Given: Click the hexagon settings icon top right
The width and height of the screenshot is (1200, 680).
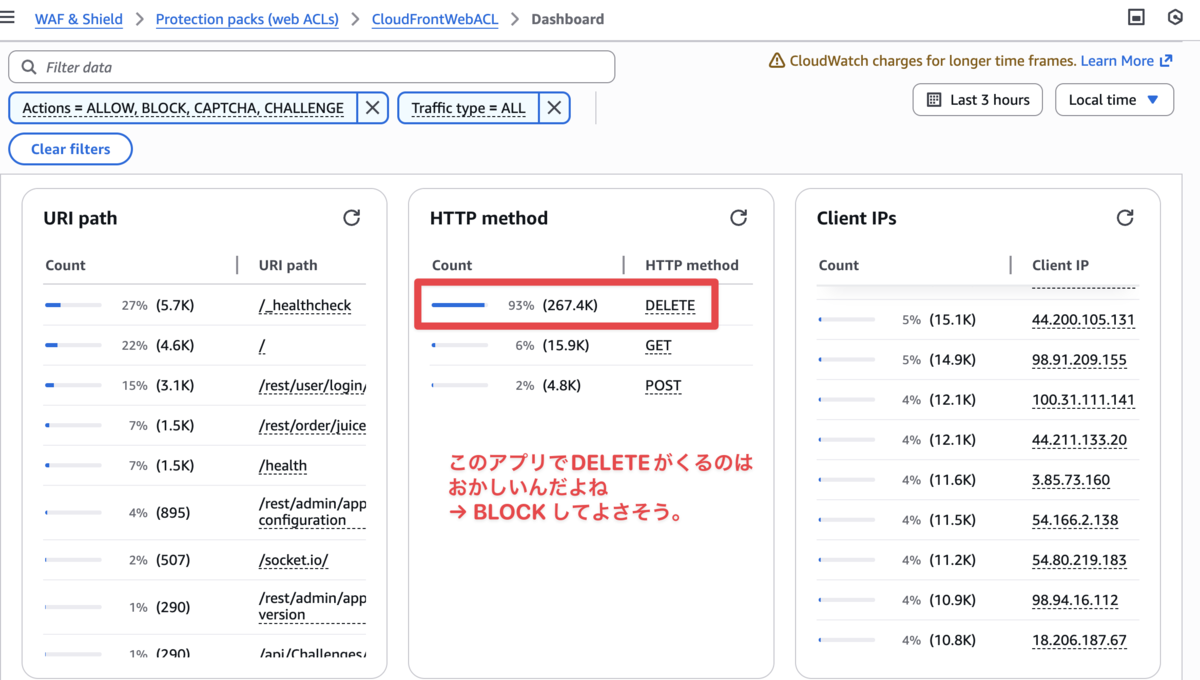Looking at the screenshot, I should (x=1176, y=18).
